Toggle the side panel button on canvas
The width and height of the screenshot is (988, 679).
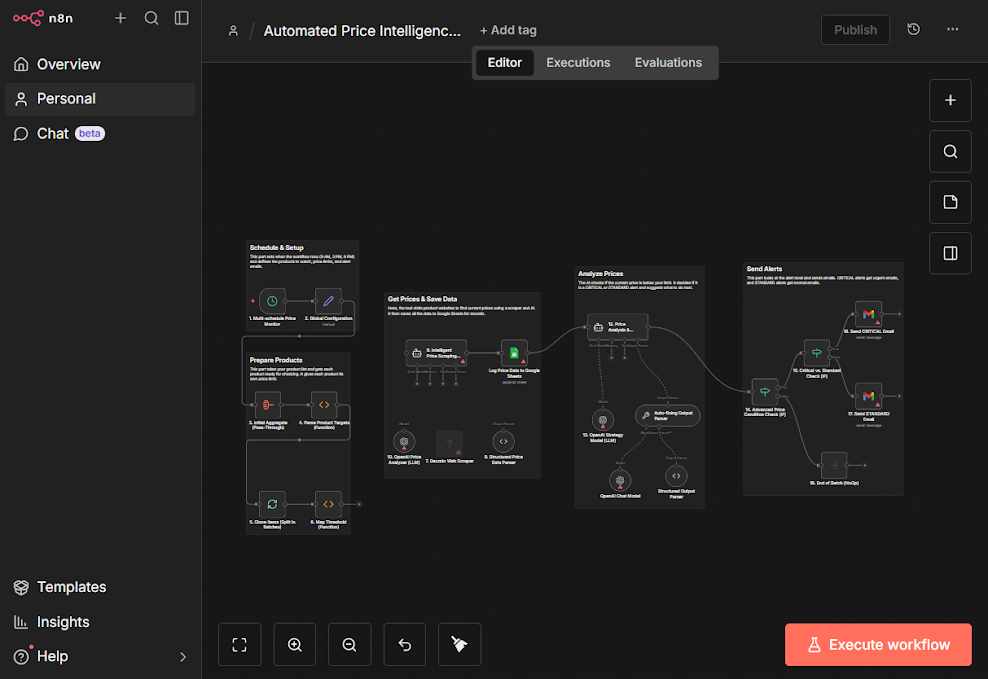click(x=950, y=254)
